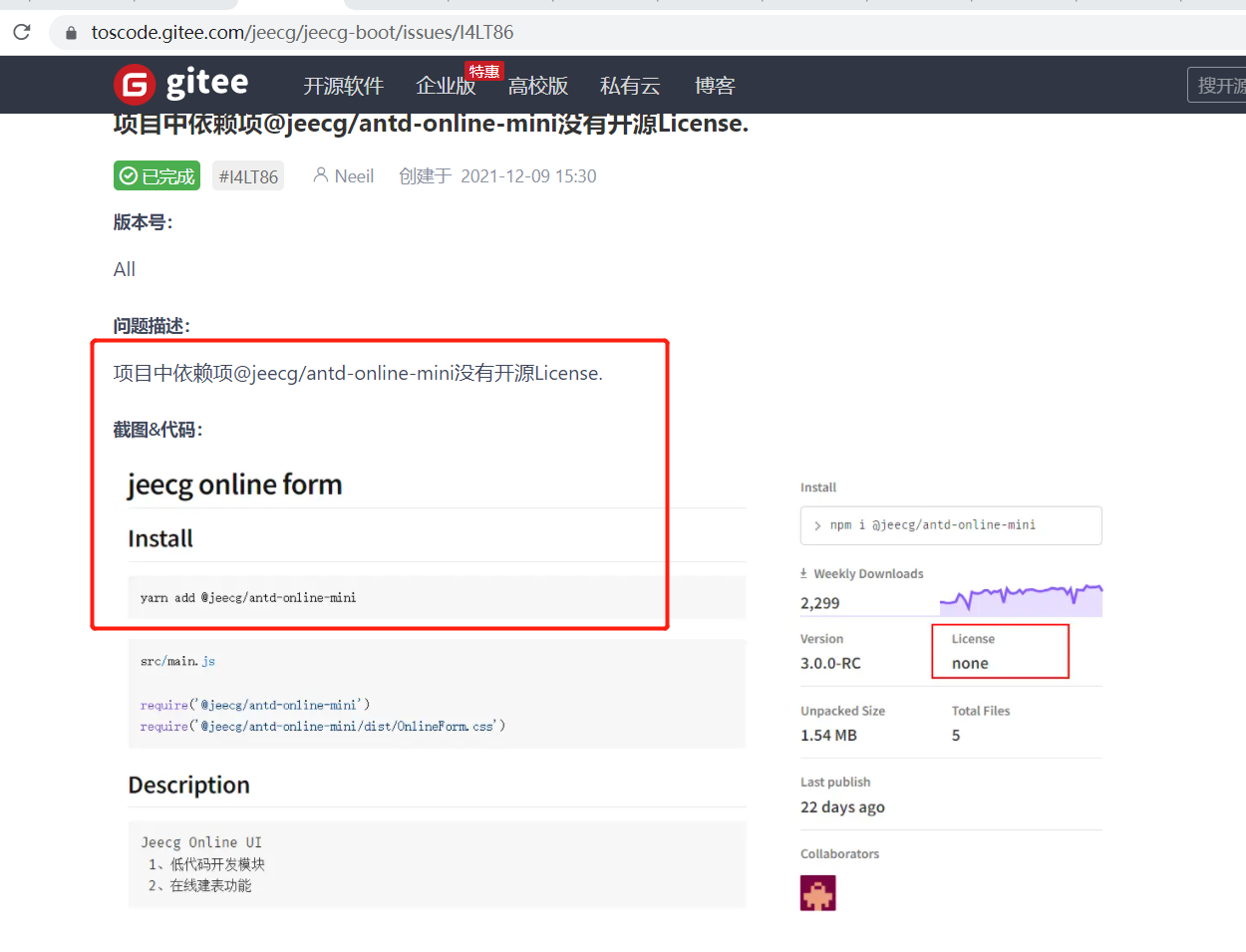Image resolution: width=1246 pixels, height=952 pixels.
Task: Click the collaborator avatar thumbnail
Action: tap(817, 893)
